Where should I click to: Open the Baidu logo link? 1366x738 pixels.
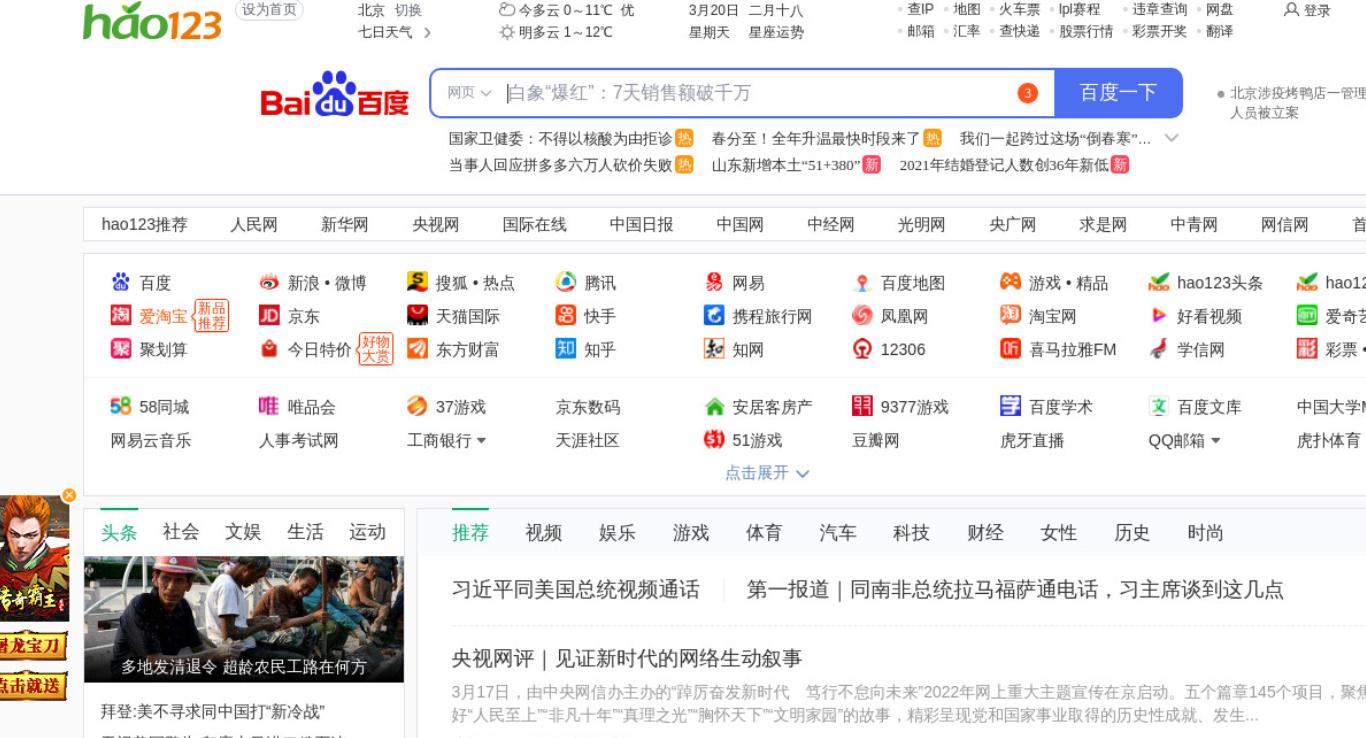335,94
